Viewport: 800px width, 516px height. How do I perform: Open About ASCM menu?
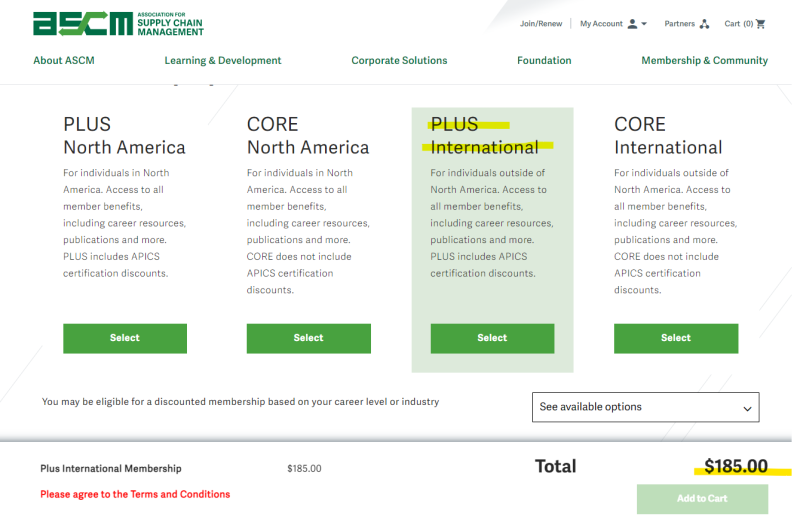tap(64, 60)
